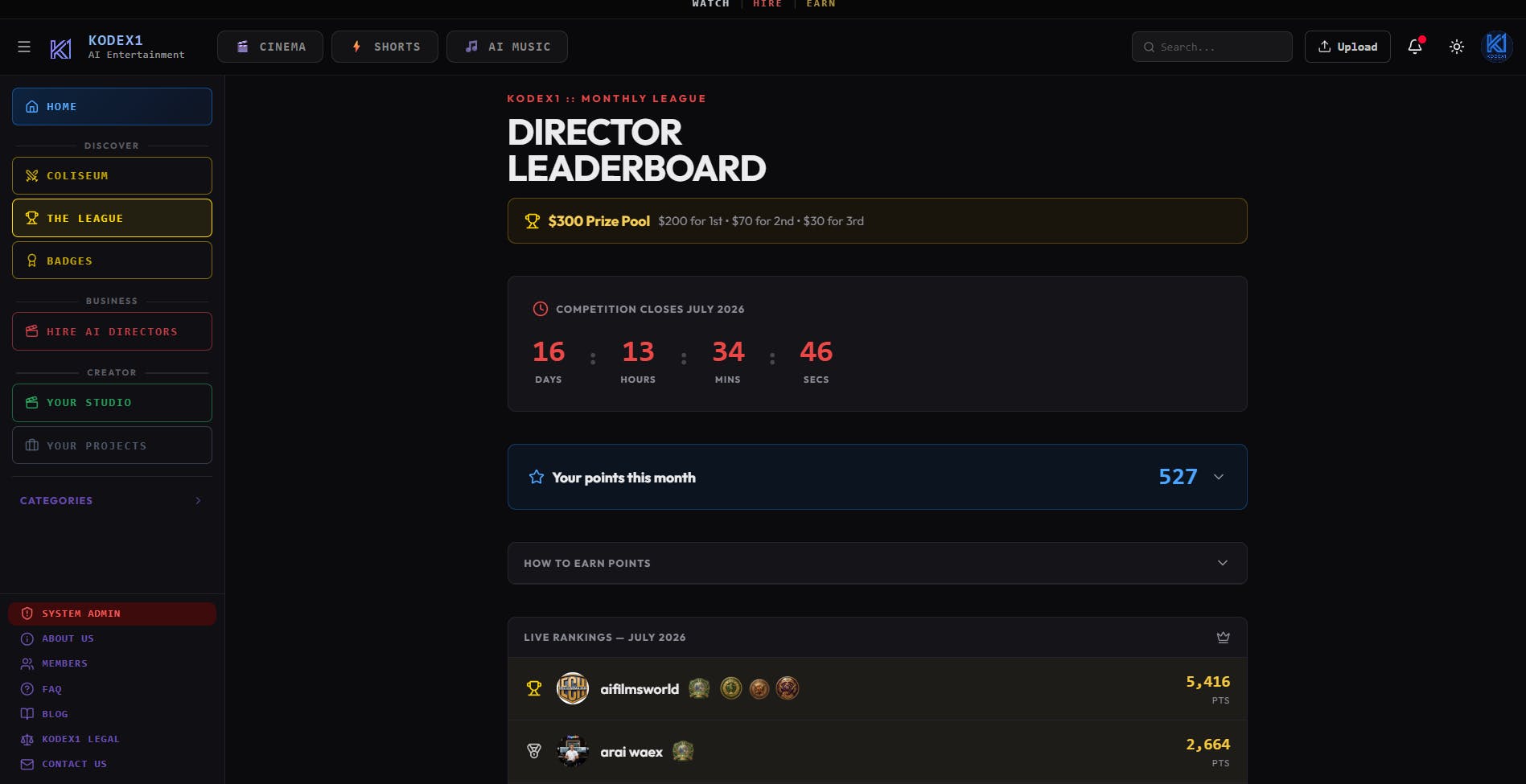
Task: Open Your Studio
Action: pos(112,402)
